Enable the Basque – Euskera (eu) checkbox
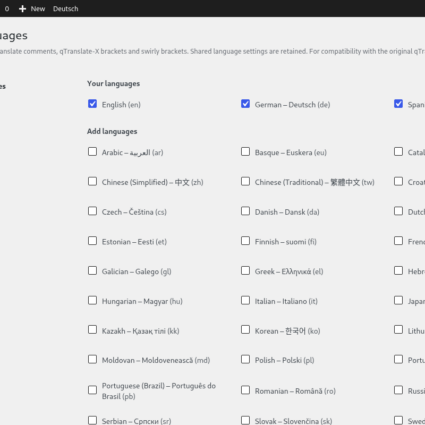This screenshot has height=425, width=425. (245, 152)
